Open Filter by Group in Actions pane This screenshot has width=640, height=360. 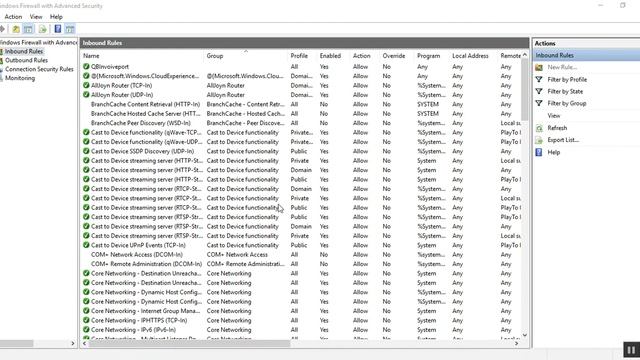(567, 104)
